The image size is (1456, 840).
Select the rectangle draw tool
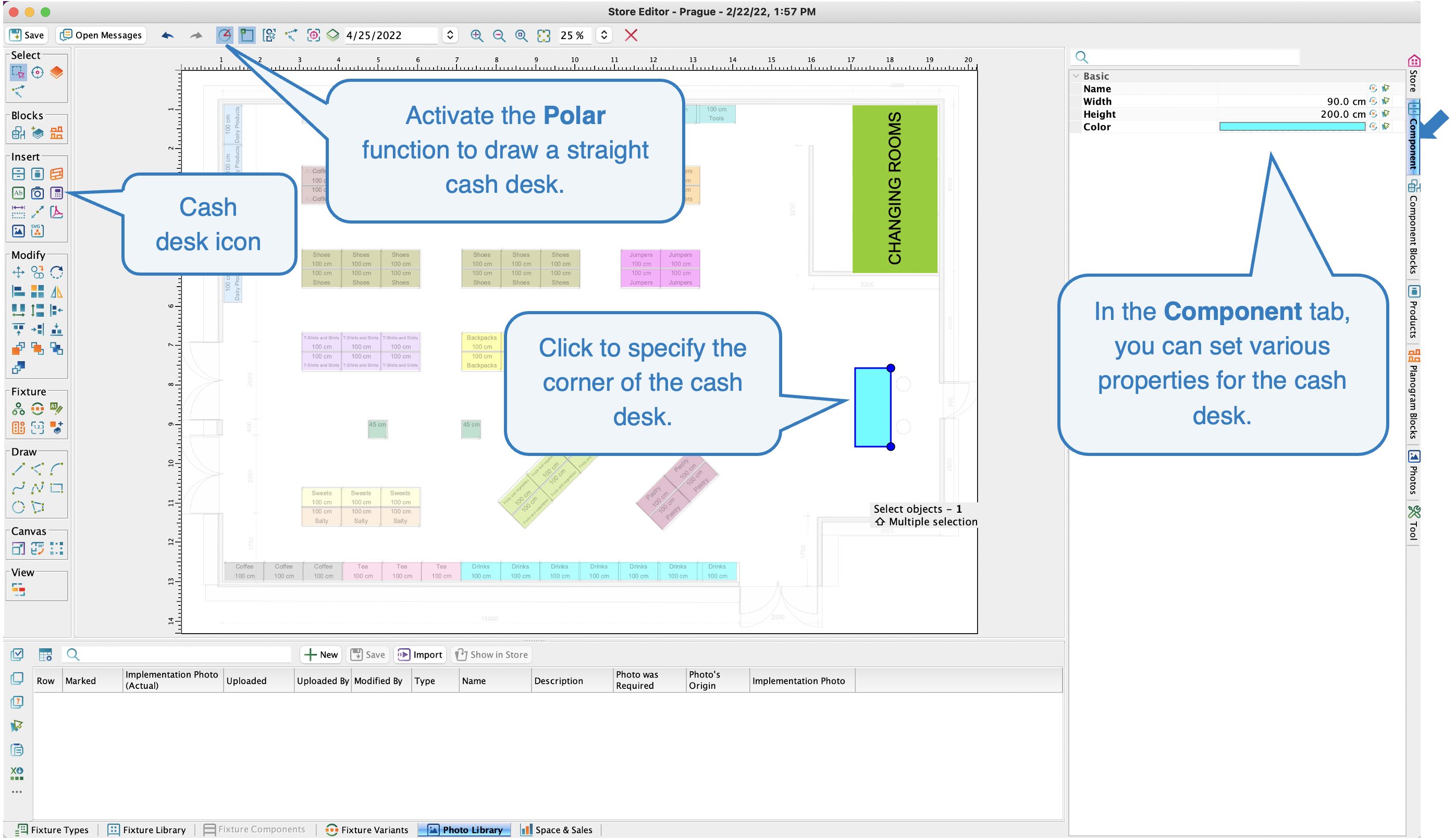coord(56,488)
